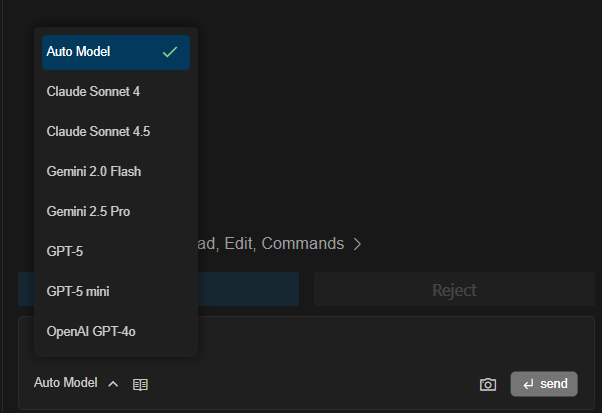Open the book icon next to model selector
Screen dimensions: 602x413
[140, 384]
